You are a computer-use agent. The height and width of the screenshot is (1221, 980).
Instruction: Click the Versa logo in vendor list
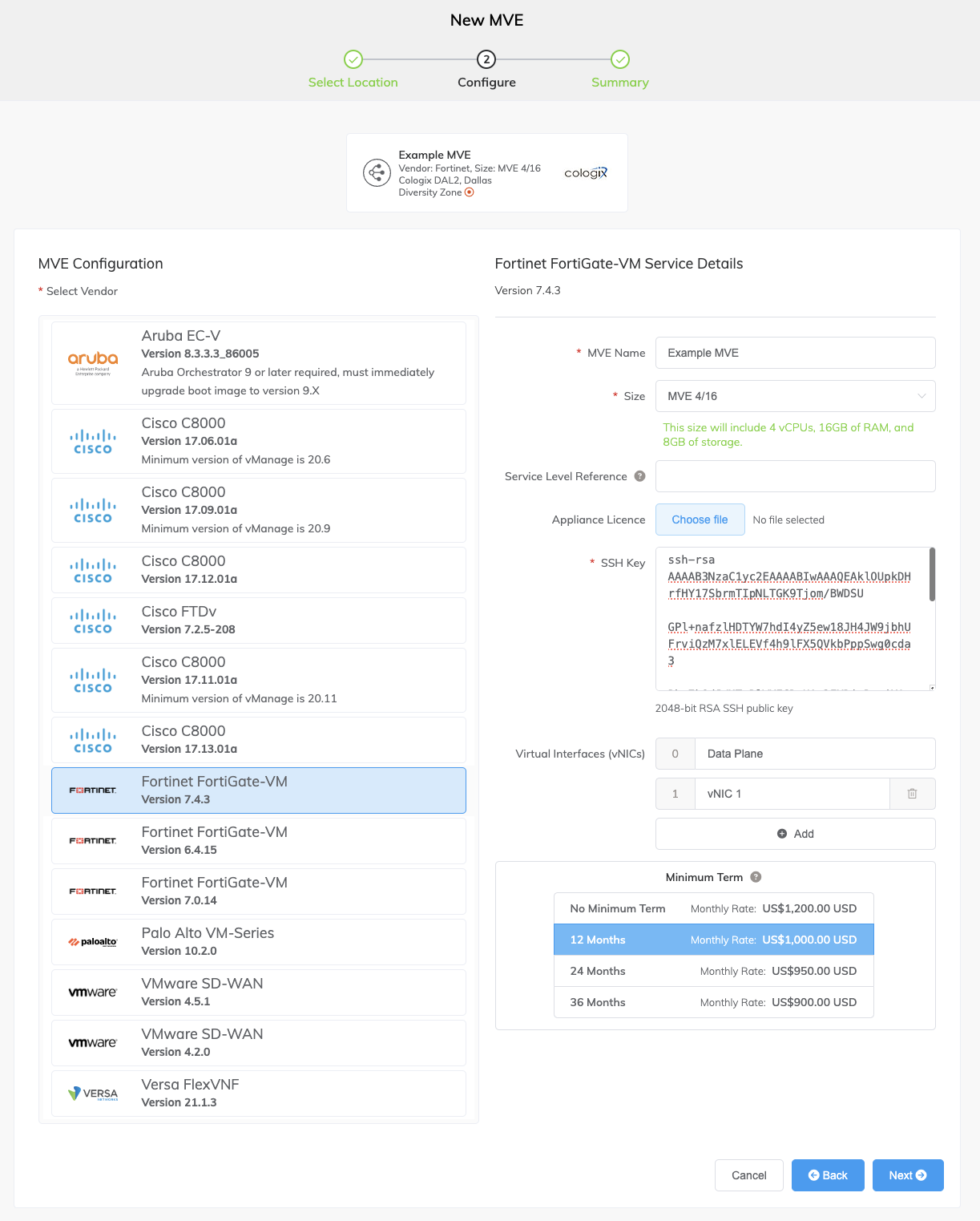click(93, 1094)
